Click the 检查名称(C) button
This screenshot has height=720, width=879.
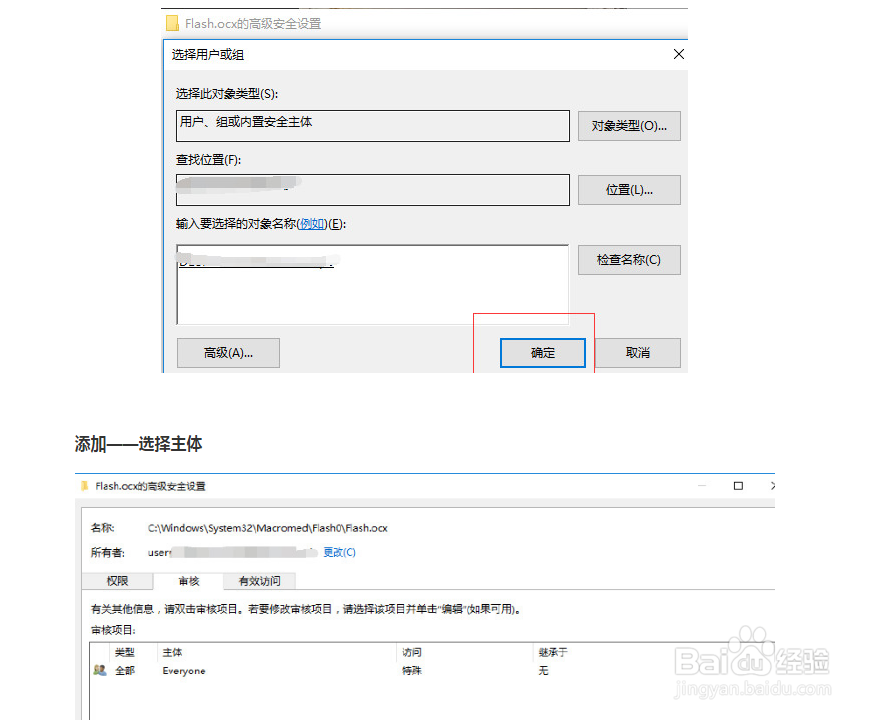coord(629,260)
